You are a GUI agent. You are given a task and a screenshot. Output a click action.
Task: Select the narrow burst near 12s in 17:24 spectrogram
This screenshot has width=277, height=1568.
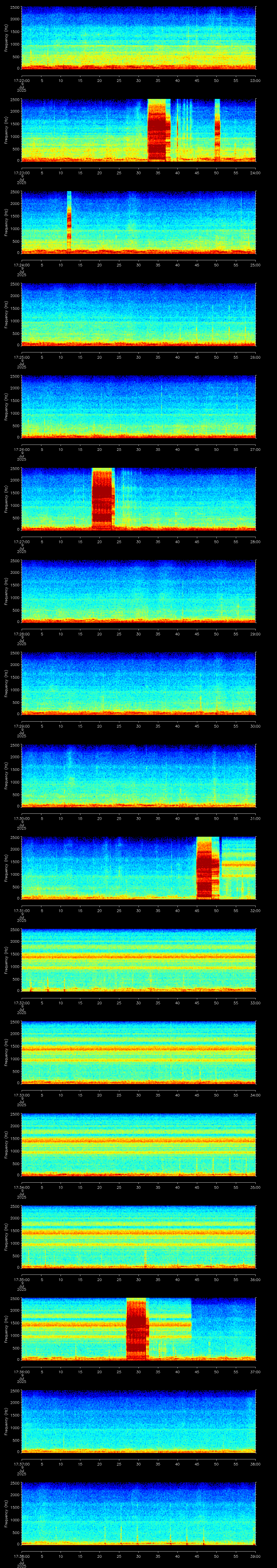tap(70, 222)
